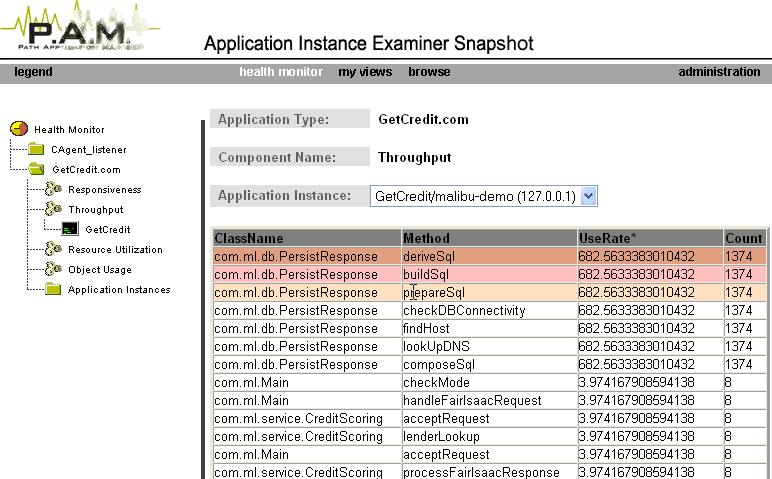Image resolution: width=772 pixels, height=479 pixels.
Task: Click the Count 8 in lenderLookup row
Action: 745,437
